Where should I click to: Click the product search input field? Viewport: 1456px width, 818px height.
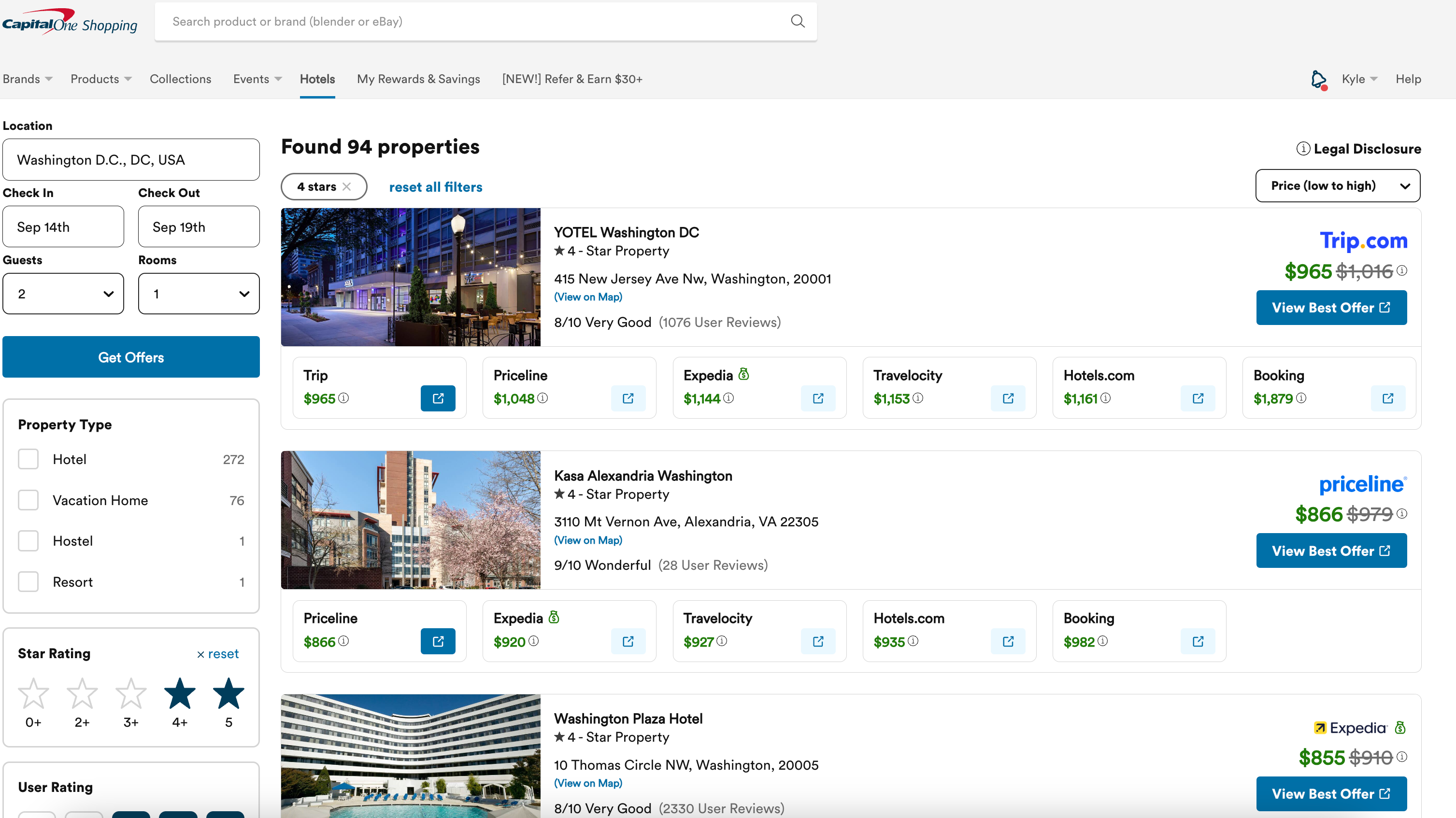485,21
